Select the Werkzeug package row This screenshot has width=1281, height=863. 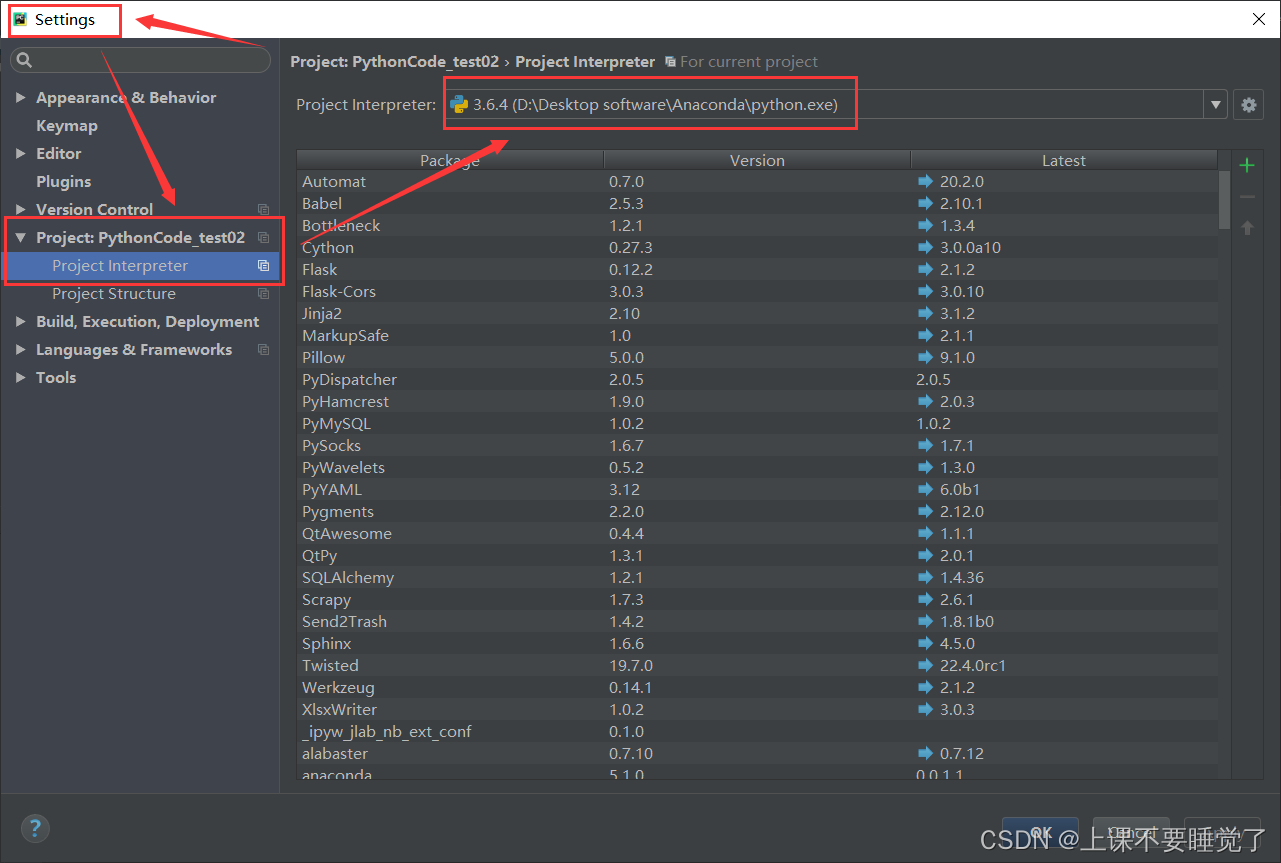(757, 688)
